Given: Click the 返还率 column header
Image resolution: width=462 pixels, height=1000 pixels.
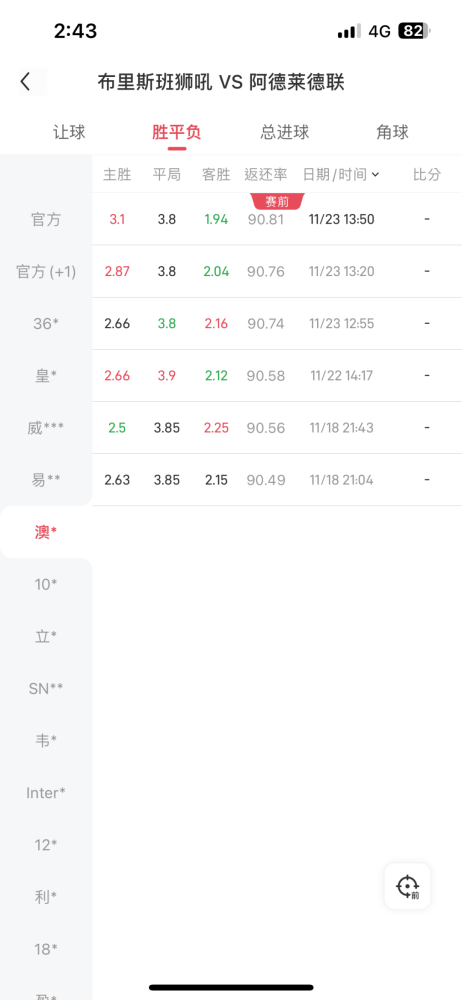Looking at the screenshot, I should (x=265, y=174).
